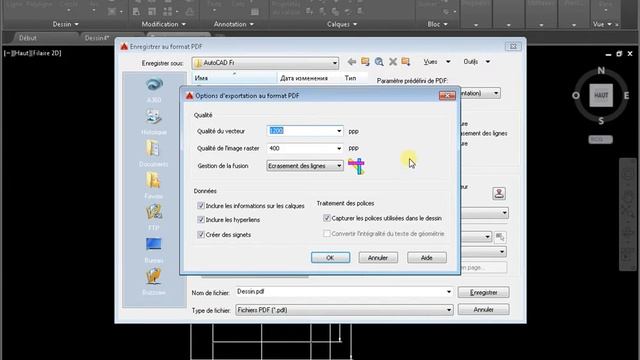This screenshot has height=360, width=640.
Task: Click the E compass direction on ViewCube
Action: 626,96
